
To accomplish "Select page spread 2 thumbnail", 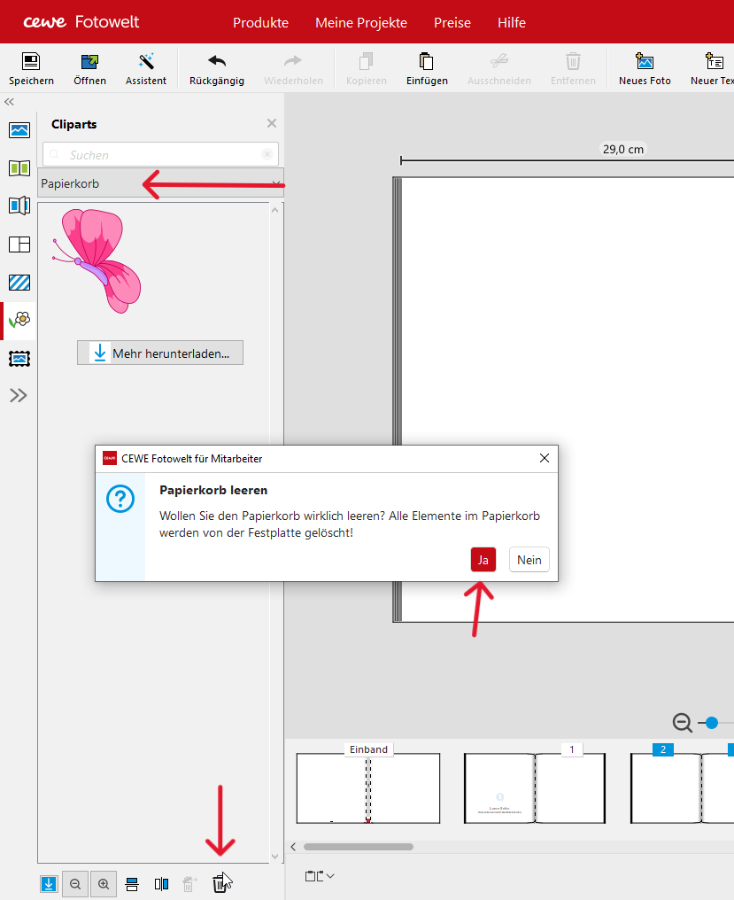I will point(682,788).
